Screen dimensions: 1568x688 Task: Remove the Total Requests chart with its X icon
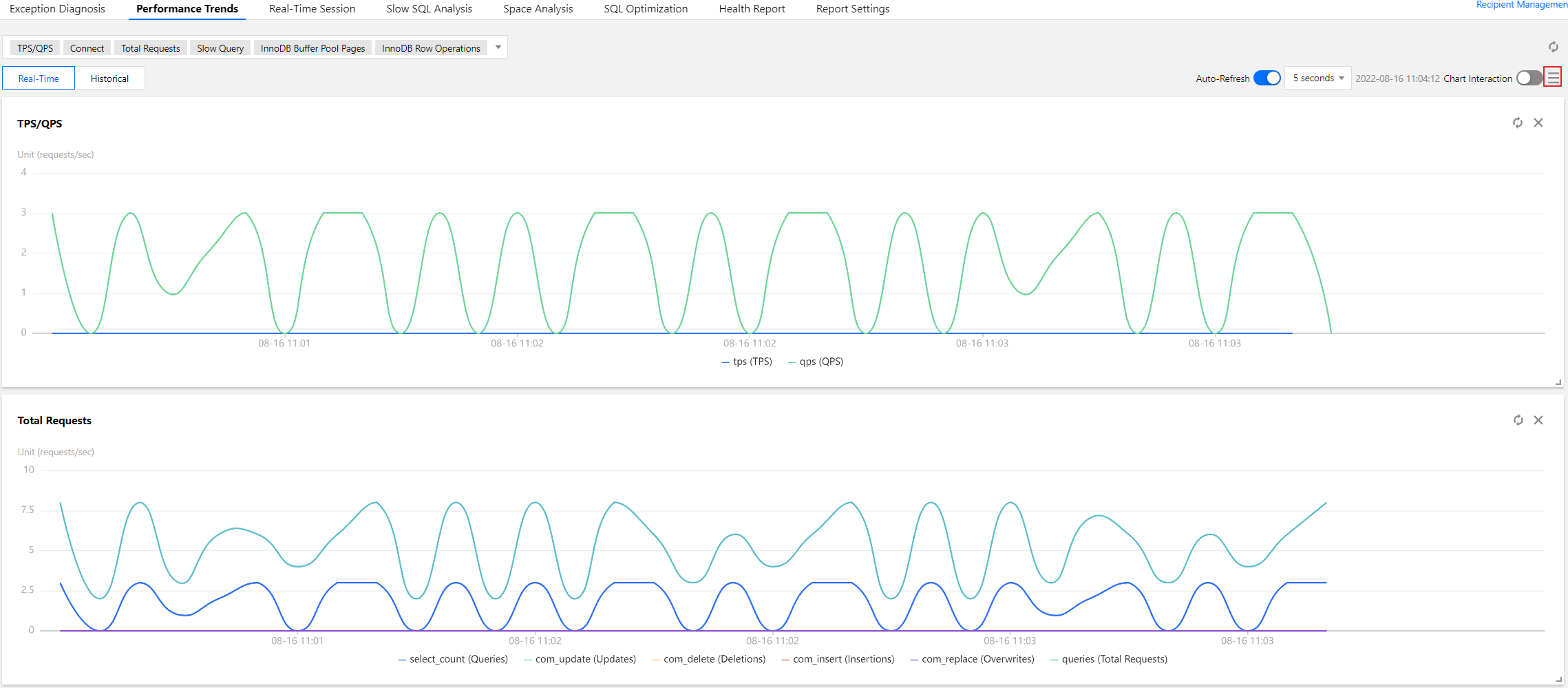1539,419
